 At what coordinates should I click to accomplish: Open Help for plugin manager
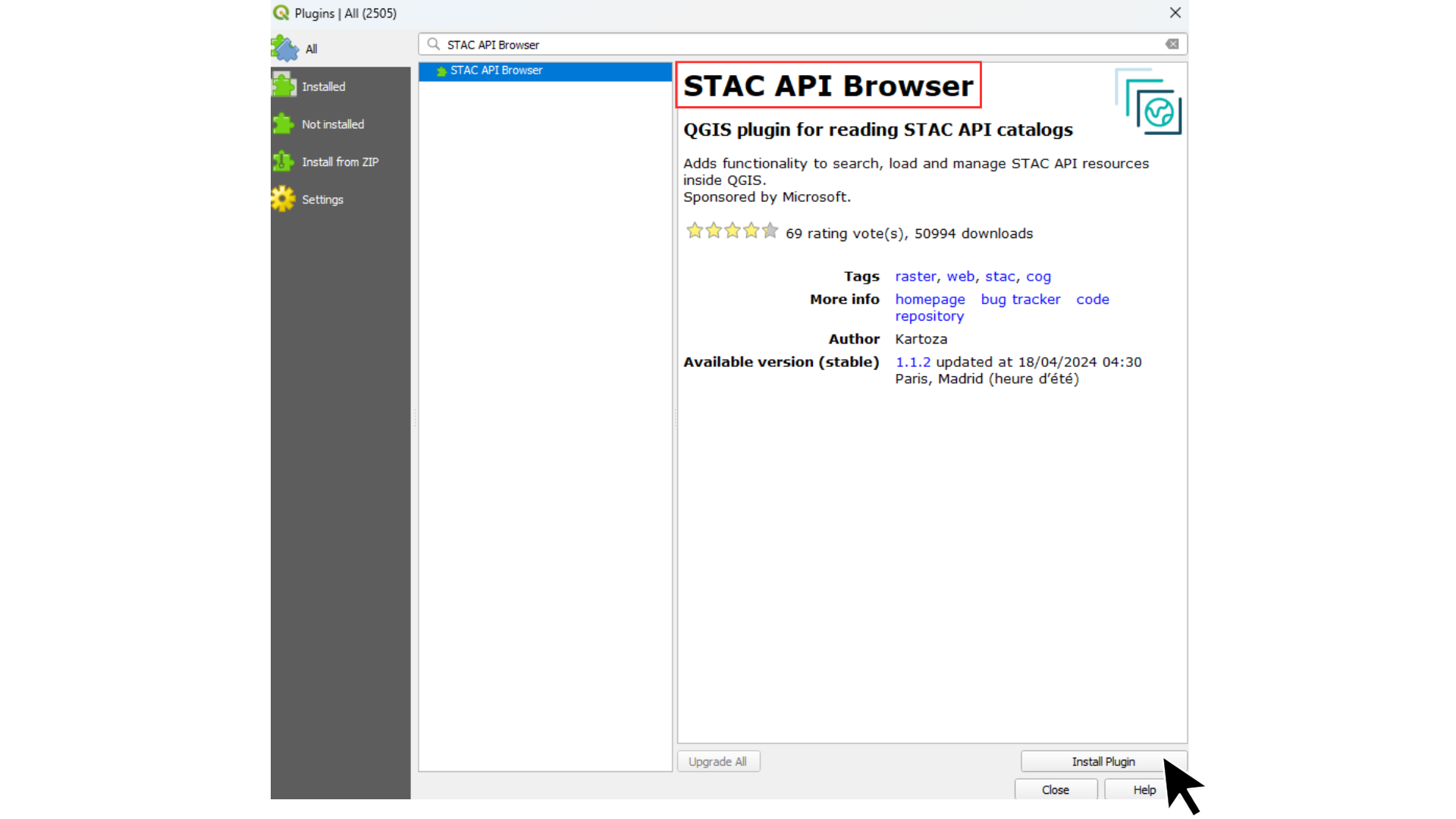coord(1144,790)
